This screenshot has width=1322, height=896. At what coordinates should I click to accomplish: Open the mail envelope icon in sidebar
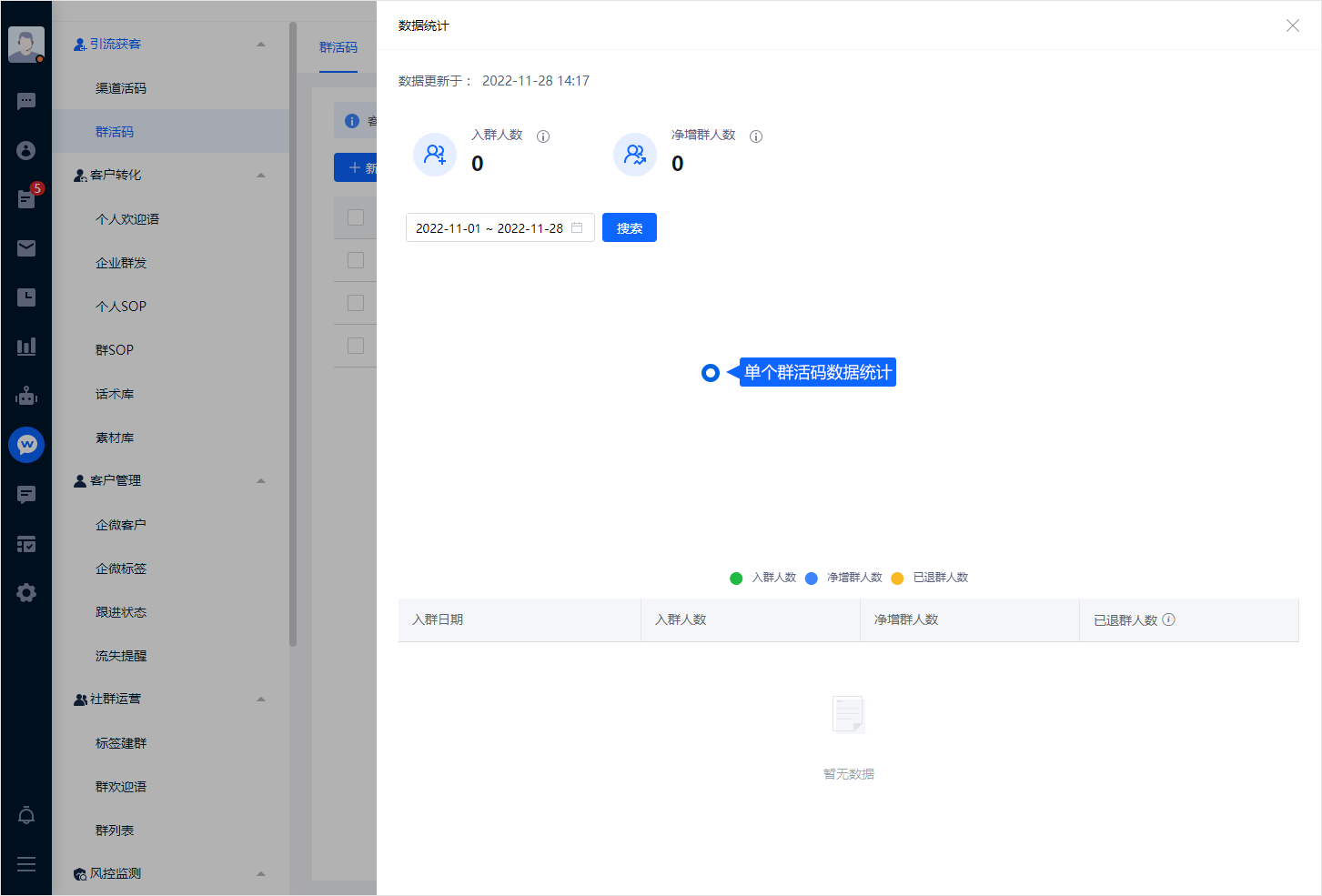26,248
